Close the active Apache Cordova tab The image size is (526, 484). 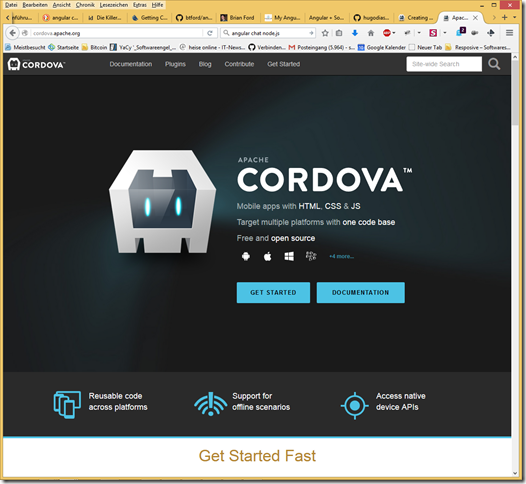click(x=475, y=18)
